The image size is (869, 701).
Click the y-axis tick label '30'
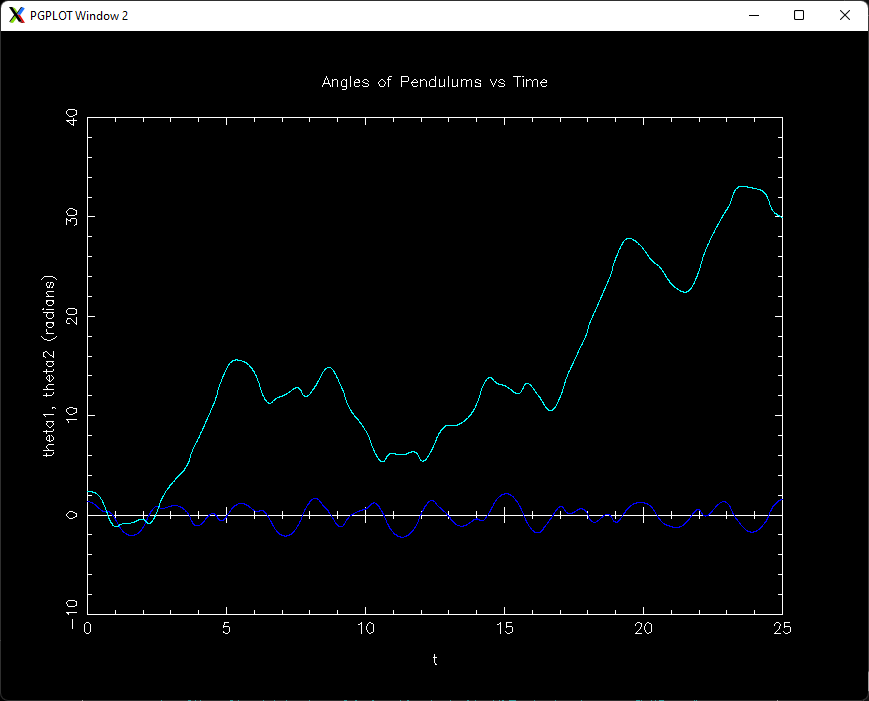[x=72, y=217]
